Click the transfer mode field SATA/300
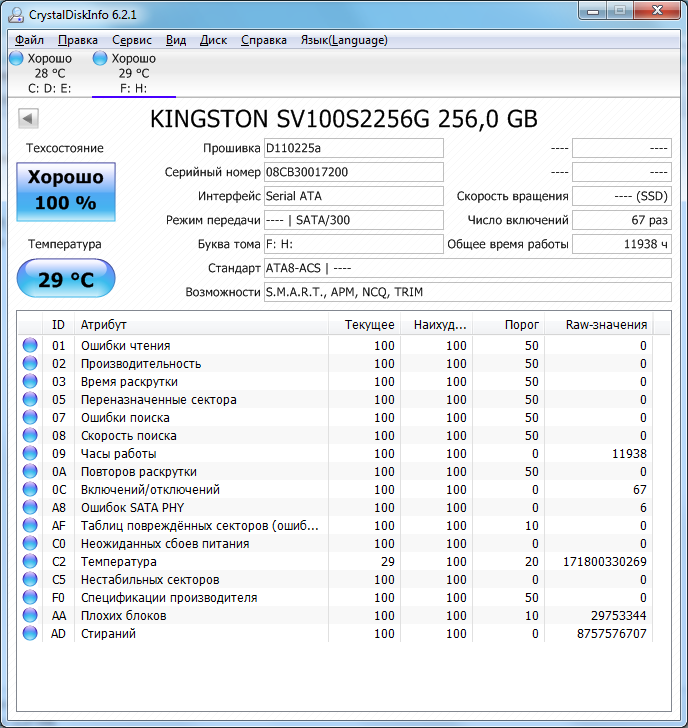 [x=354, y=220]
